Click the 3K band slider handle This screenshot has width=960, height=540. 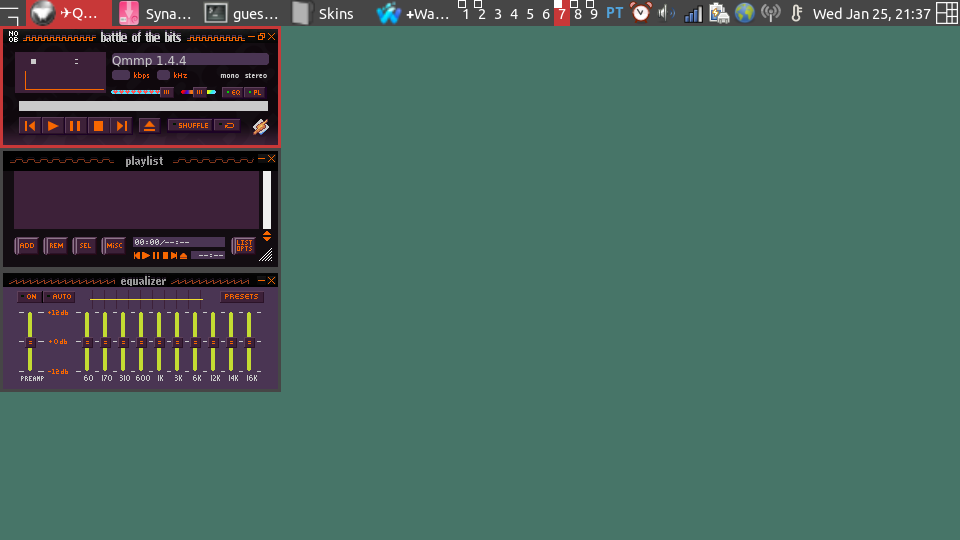(178, 342)
